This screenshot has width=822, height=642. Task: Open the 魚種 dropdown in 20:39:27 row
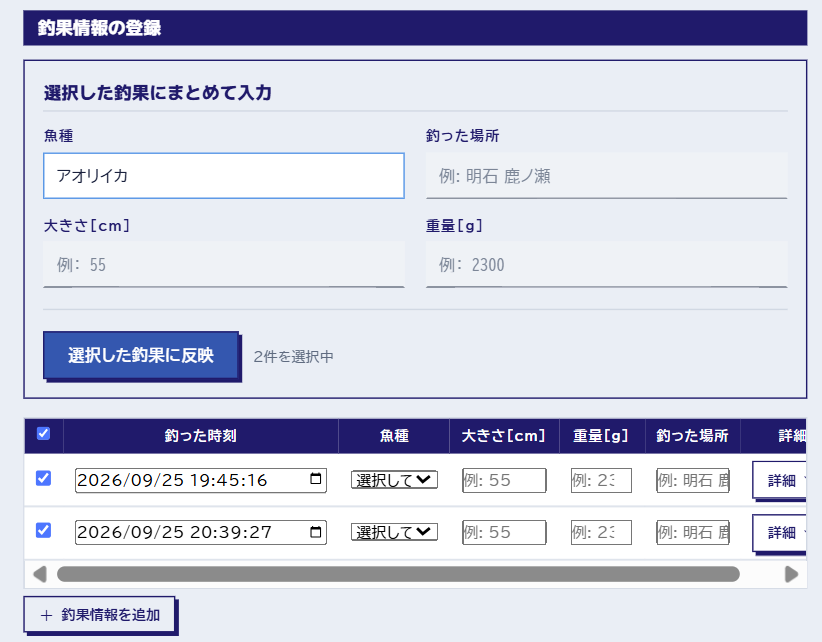tap(394, 532)
